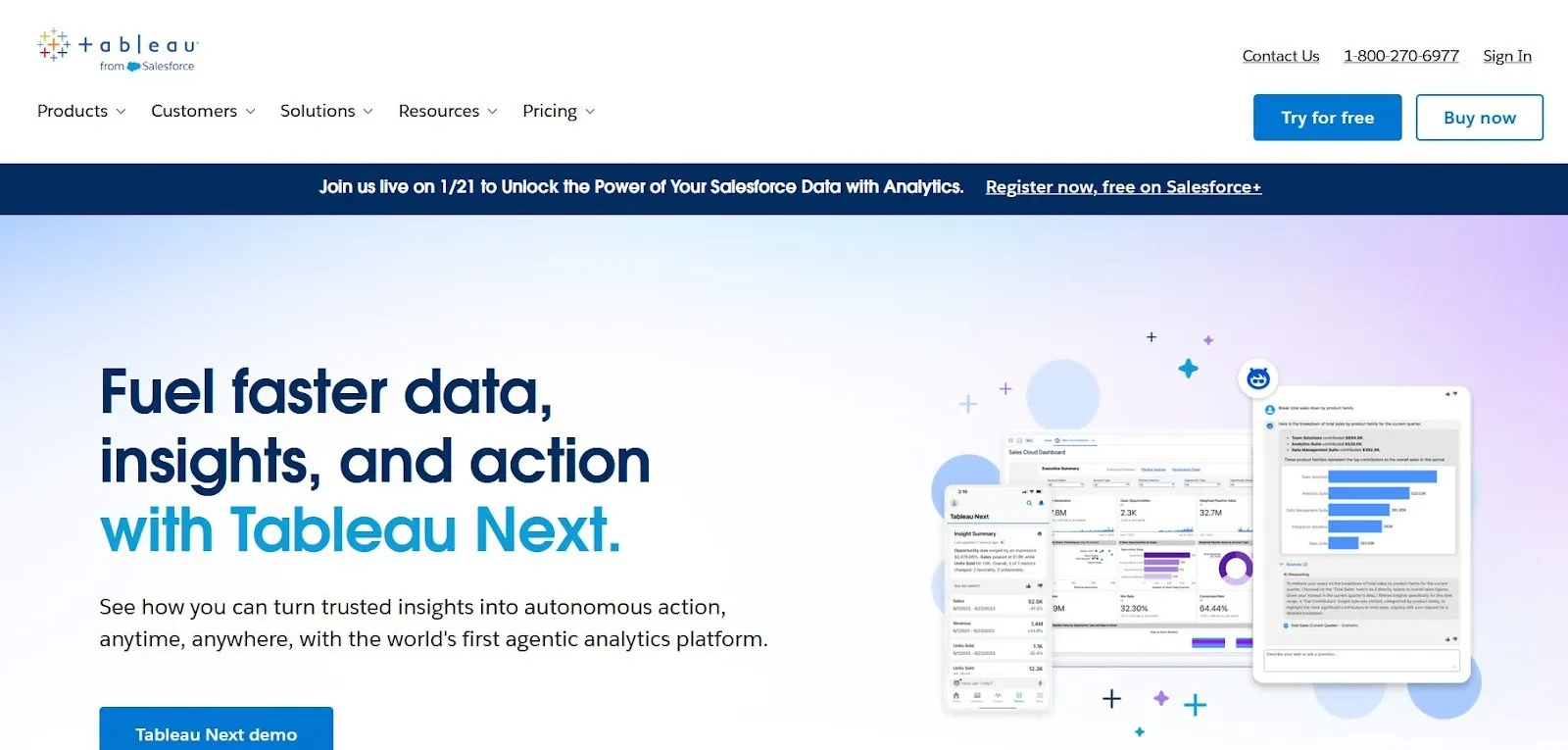Click the Try for free button
1568x750 pixels.
coord(1327,118)
